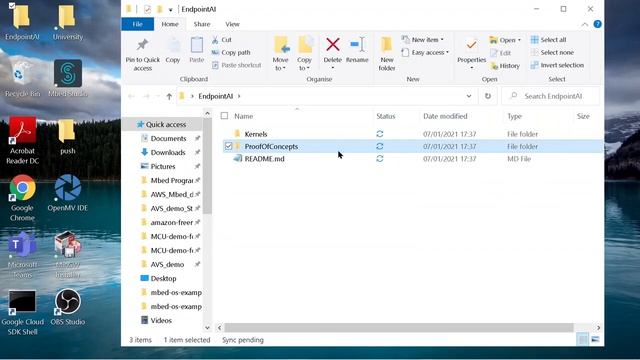
Task: Open Desktop in the navigation pane
Action: 163,278
